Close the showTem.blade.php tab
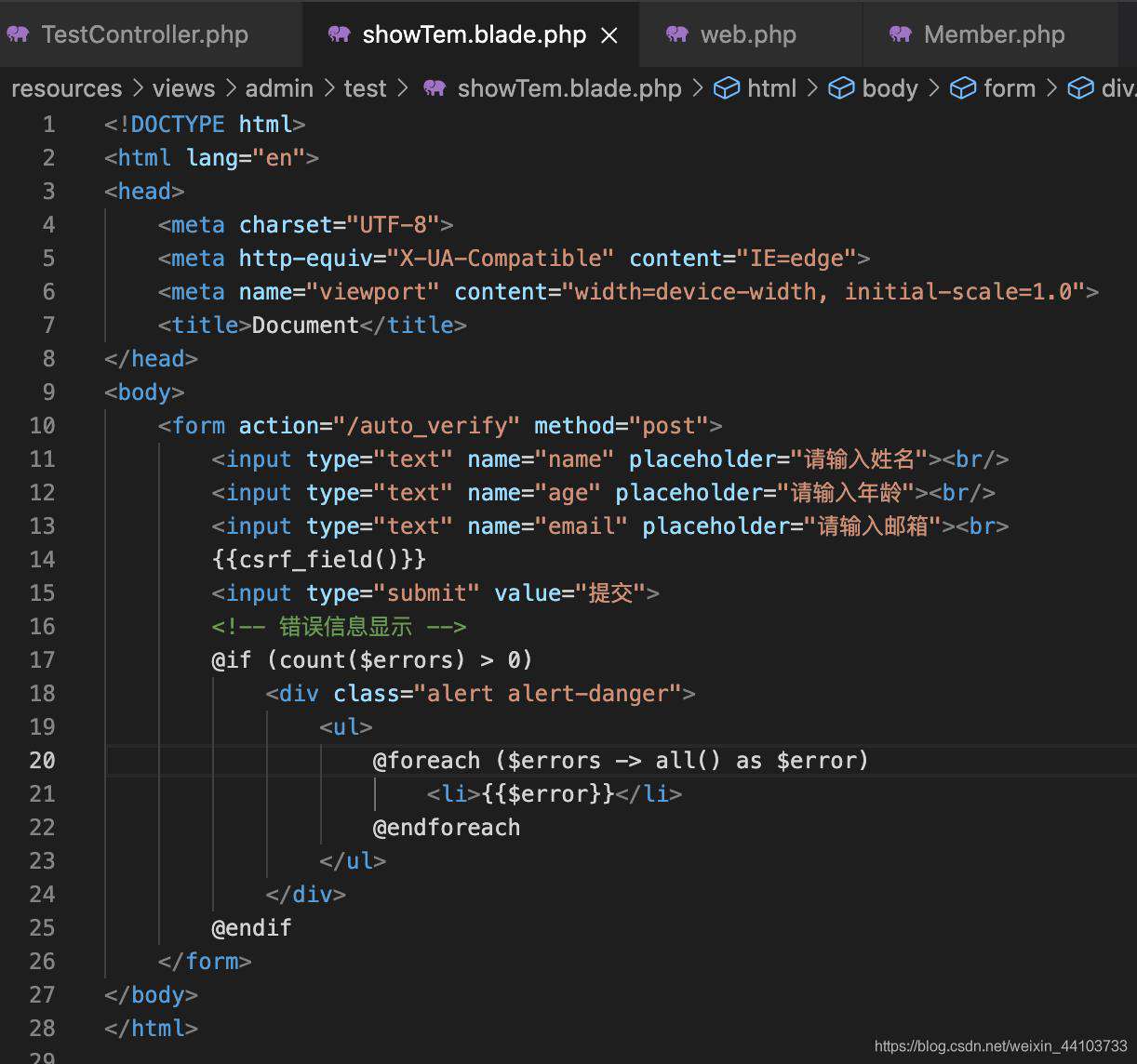Screen dimensions: 1137x1064 (x=609, y=35)
